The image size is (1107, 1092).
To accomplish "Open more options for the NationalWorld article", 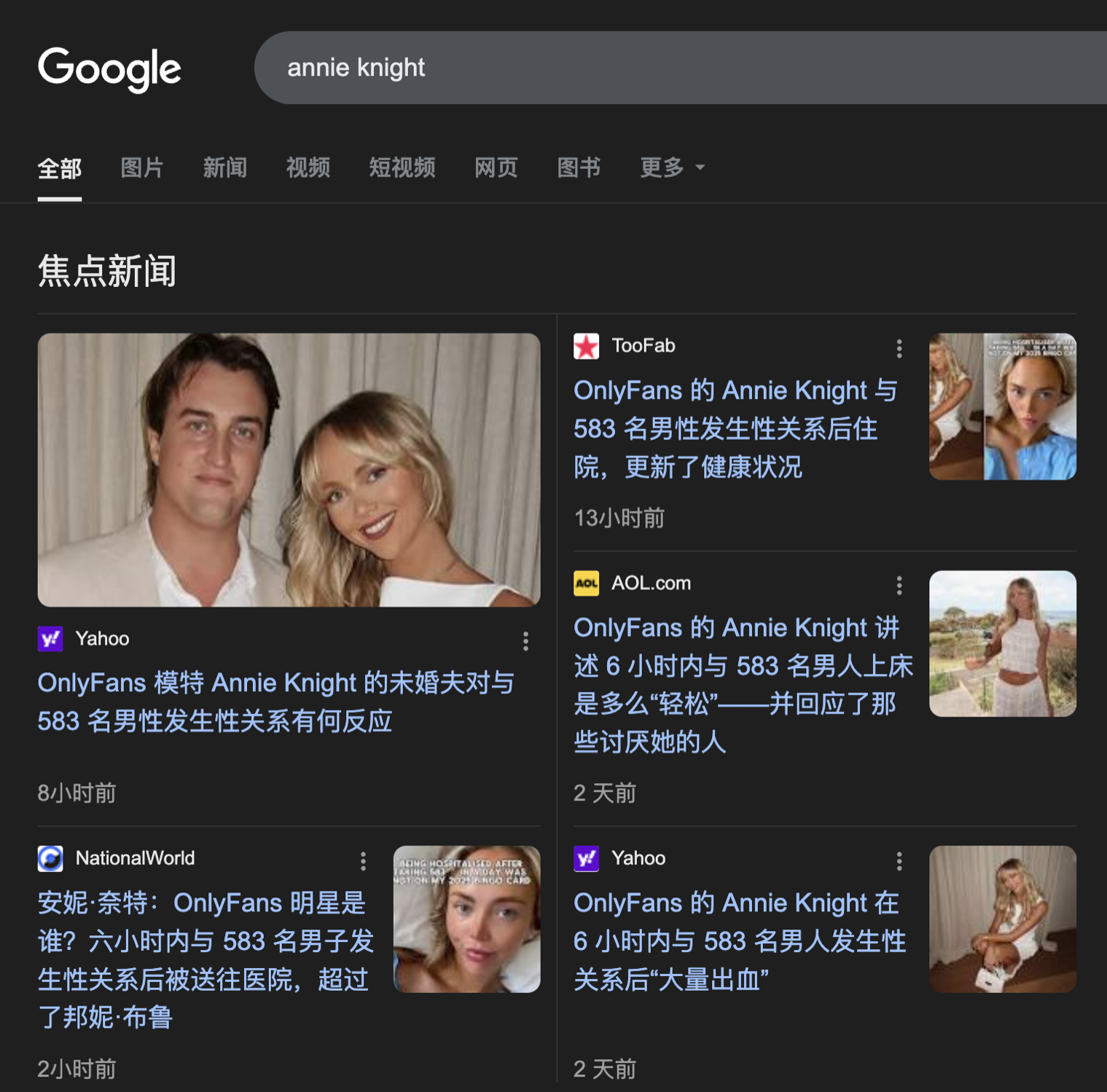I will [x=363, y=861].
